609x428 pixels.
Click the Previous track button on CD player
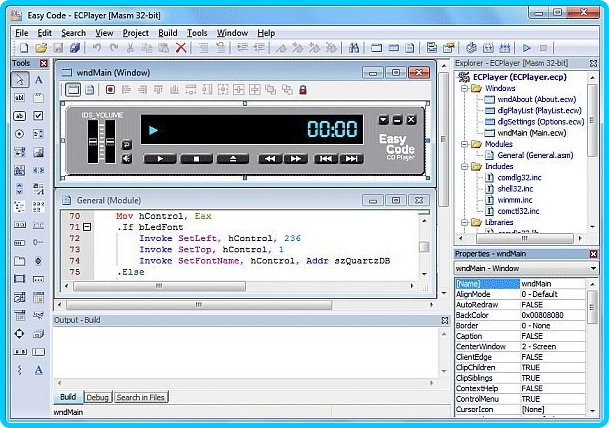[325, 158]
